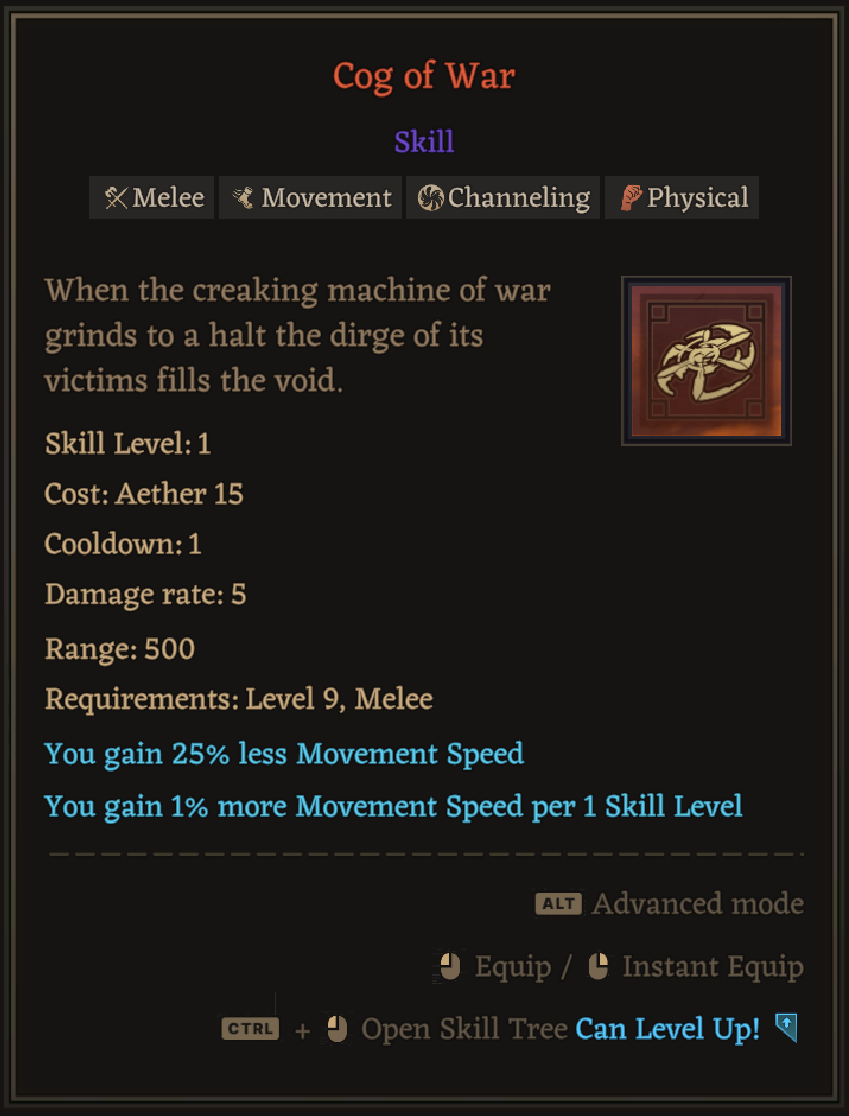
Task: Click the Cog of War skill icon
Action: click(x=706, y=361)
